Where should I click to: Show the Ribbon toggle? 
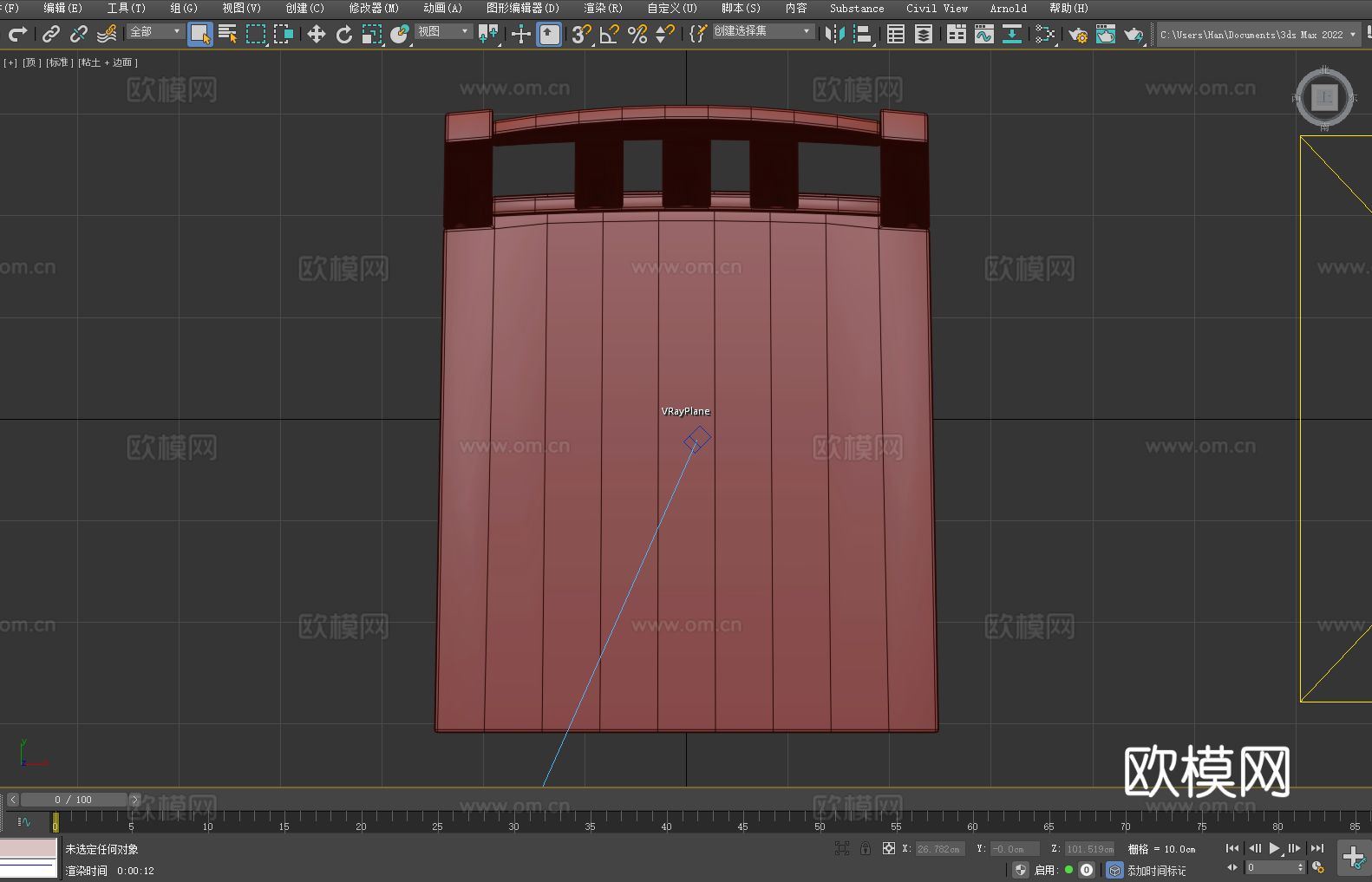click(x=957, y=35)
